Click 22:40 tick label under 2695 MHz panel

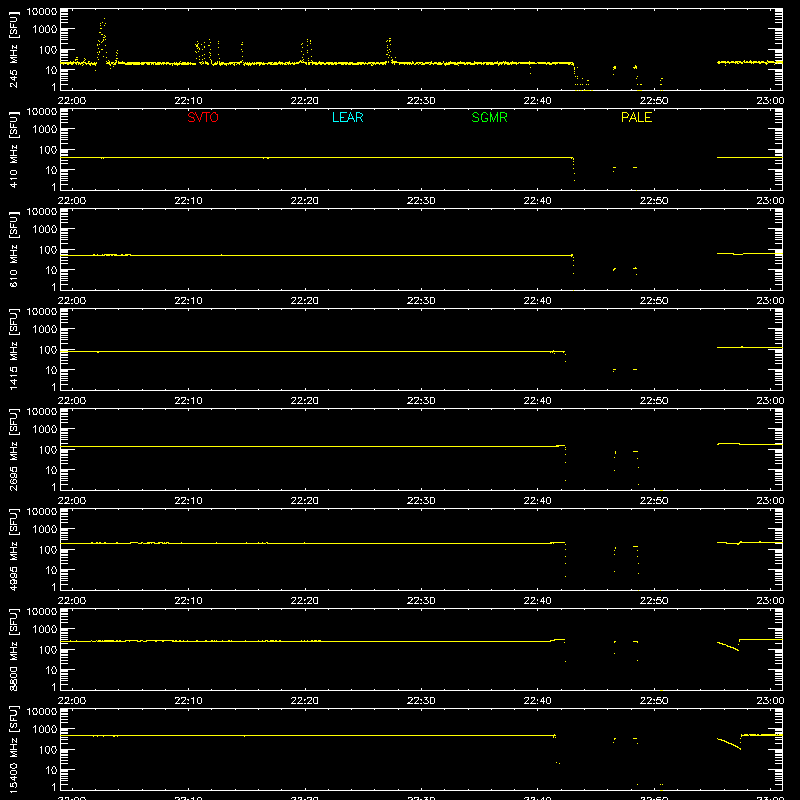point(537,501)
